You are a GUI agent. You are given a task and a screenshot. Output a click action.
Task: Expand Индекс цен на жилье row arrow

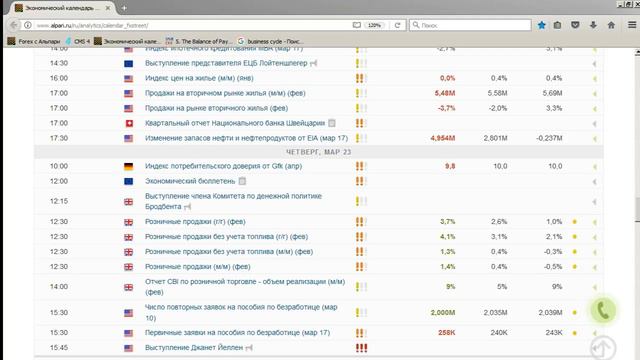pyautogui.click(x=595, y=79)
